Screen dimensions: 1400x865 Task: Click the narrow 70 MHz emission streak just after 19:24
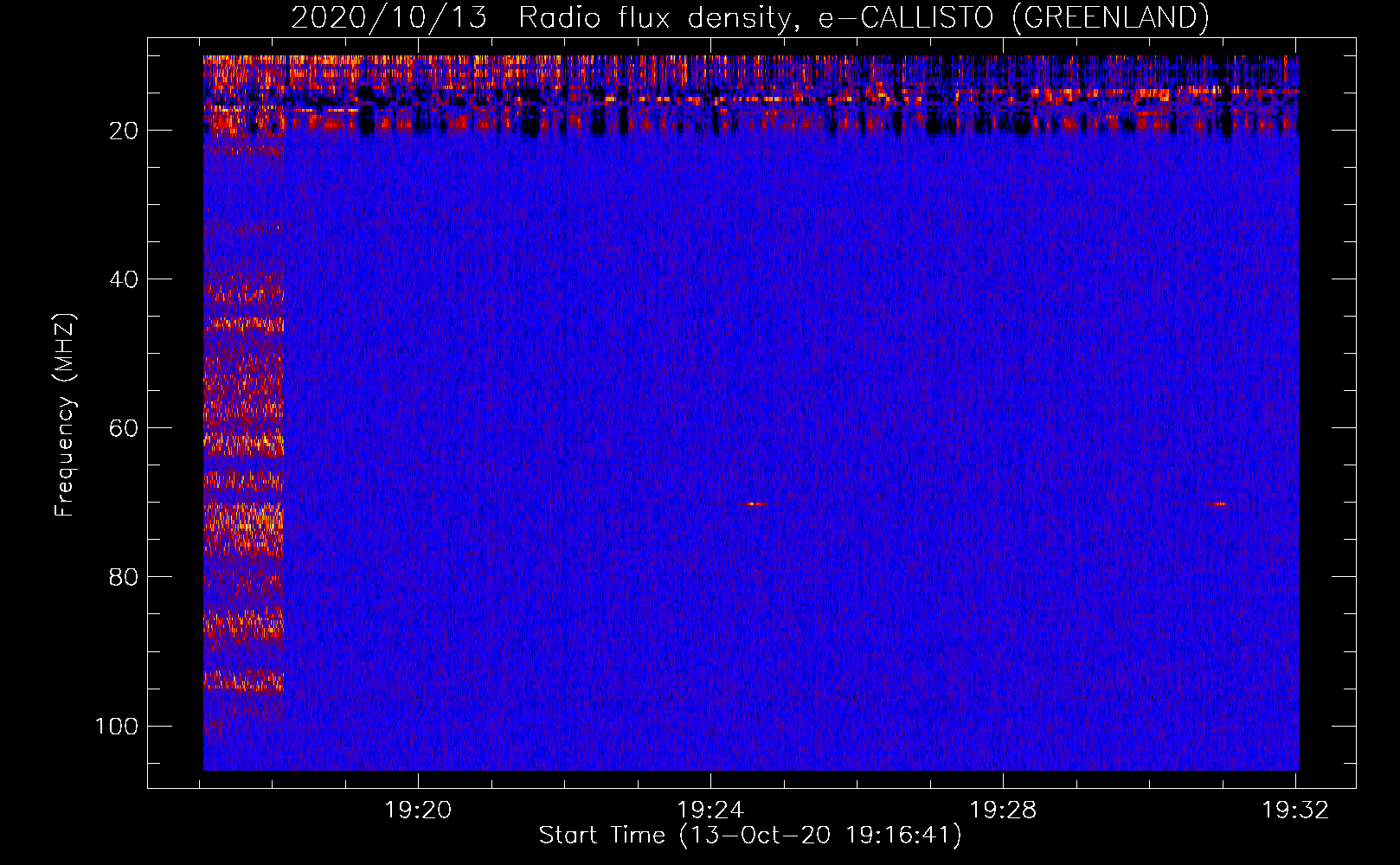[753, 503]
